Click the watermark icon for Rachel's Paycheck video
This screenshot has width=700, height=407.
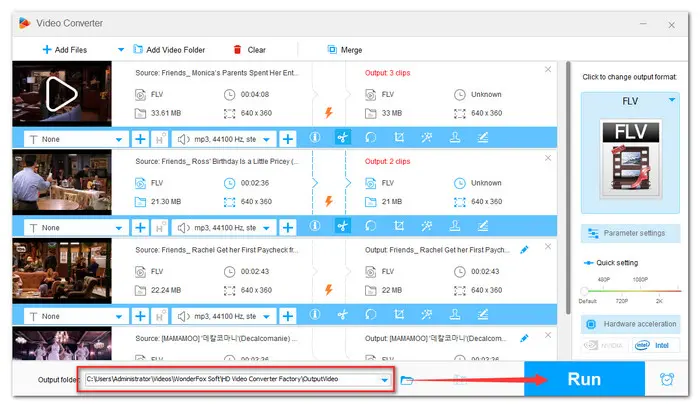pos(455,314)
